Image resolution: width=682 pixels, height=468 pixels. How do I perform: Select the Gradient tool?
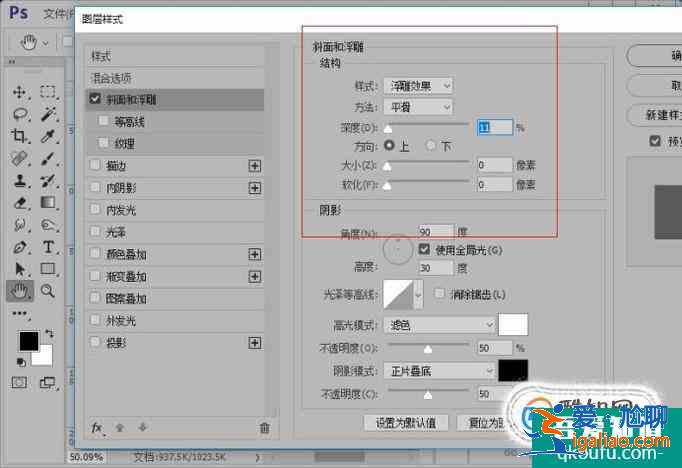tap(48, 203)
